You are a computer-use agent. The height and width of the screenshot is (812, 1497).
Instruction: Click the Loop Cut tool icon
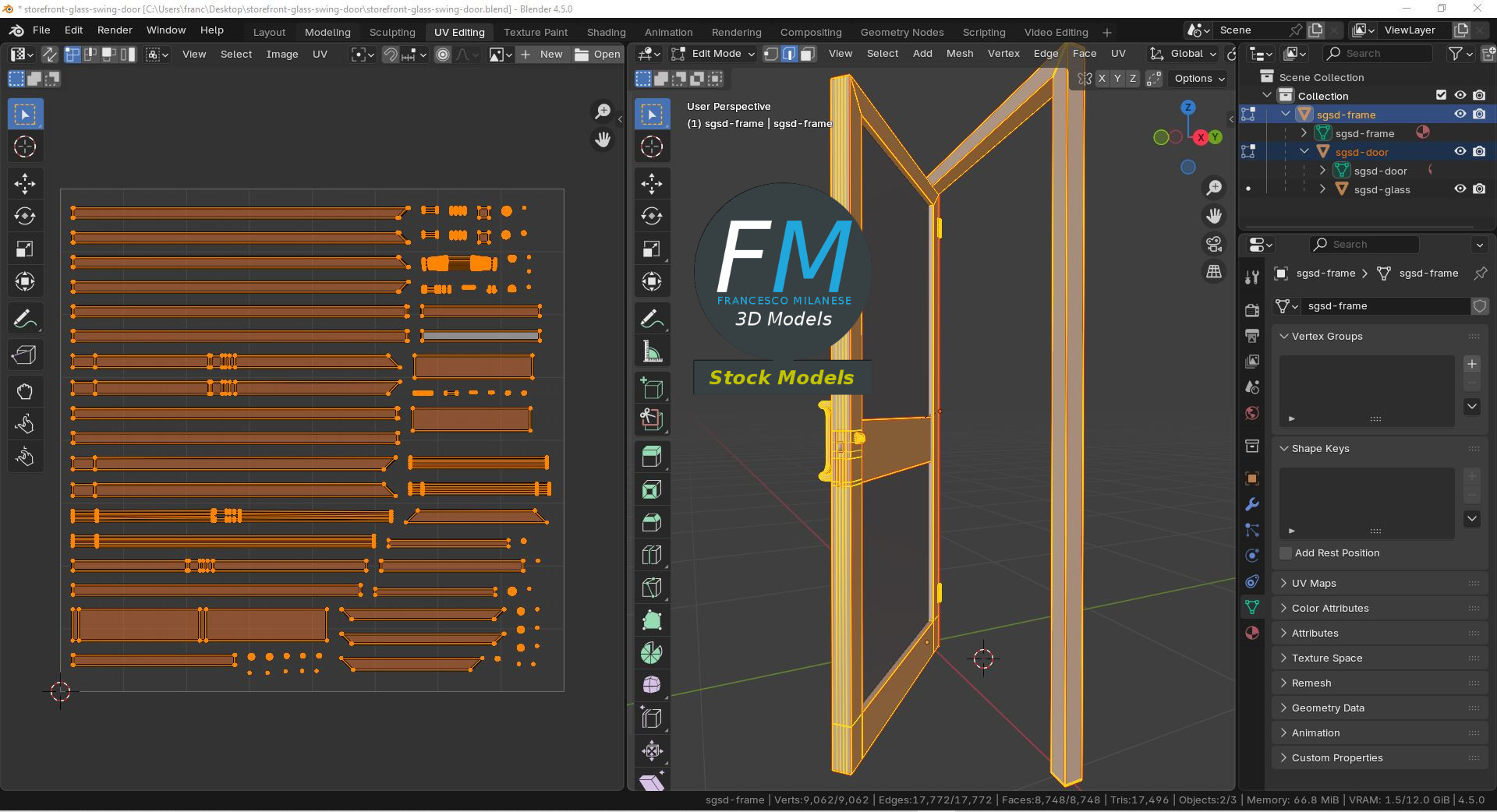point(652,555)
